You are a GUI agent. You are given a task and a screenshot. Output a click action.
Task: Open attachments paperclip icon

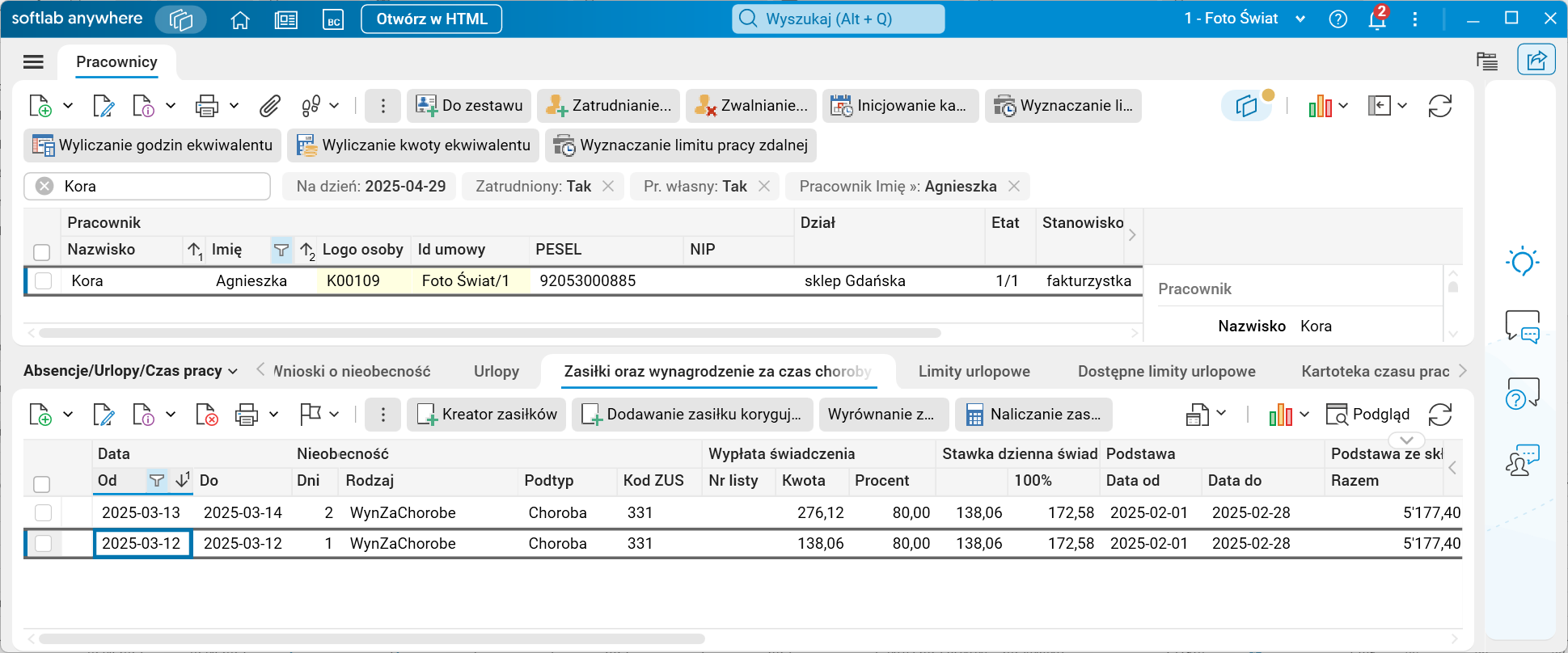tap(269, 106)
